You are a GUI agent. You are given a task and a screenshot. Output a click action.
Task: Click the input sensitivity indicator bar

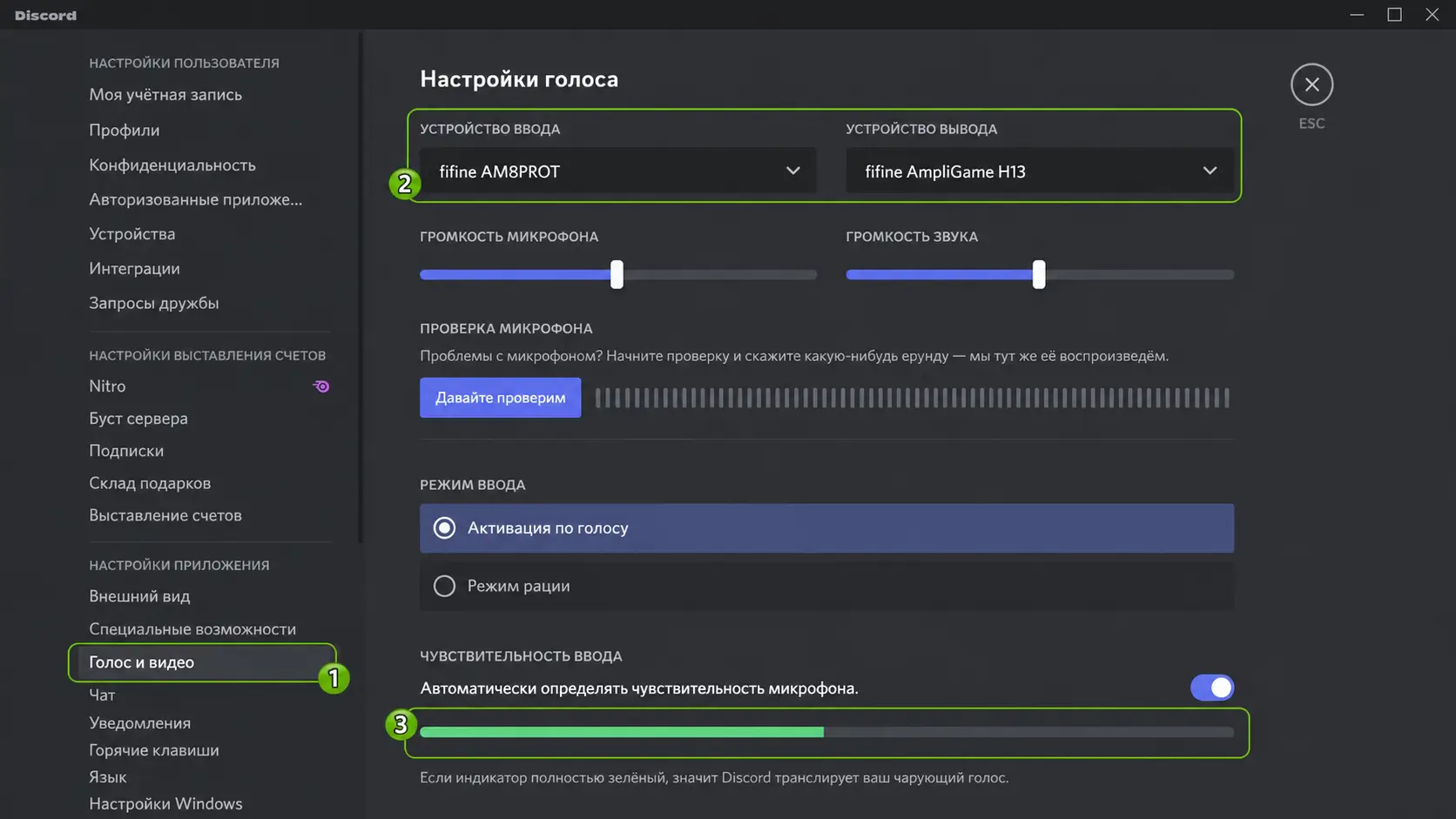[826, 732]
